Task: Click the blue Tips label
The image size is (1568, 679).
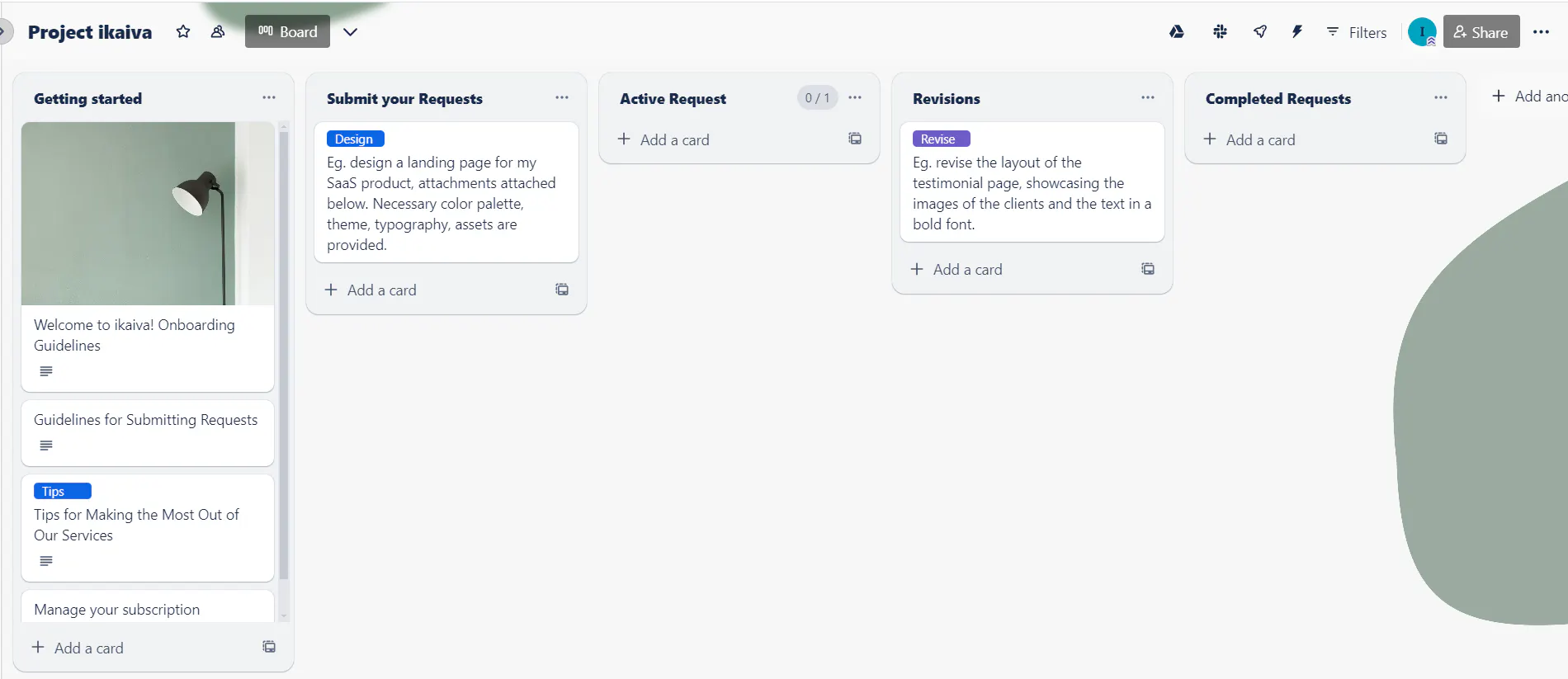Action: (x=63, y=491)
